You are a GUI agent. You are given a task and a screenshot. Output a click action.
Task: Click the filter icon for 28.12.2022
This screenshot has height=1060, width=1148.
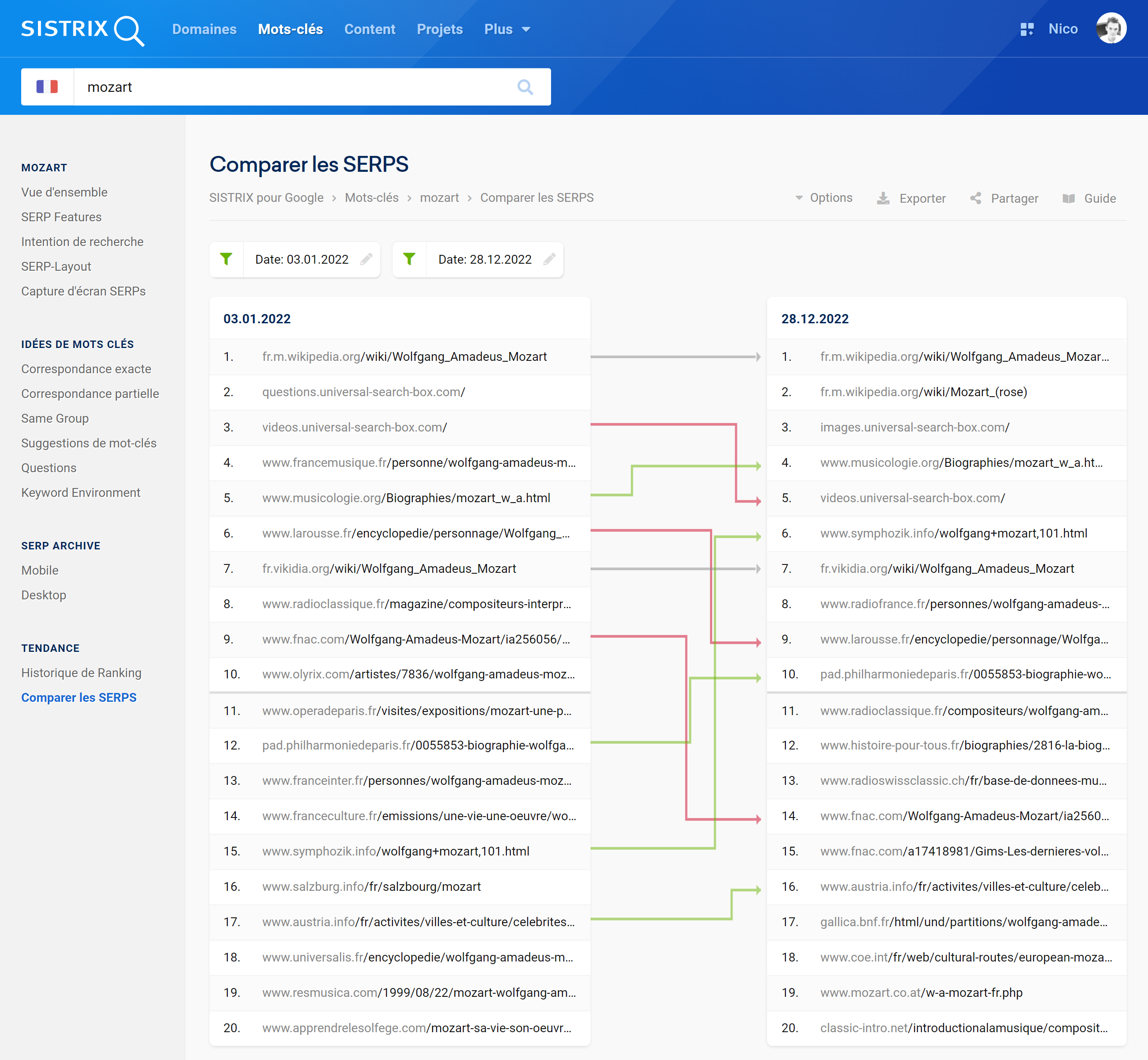tap(409, 259)
